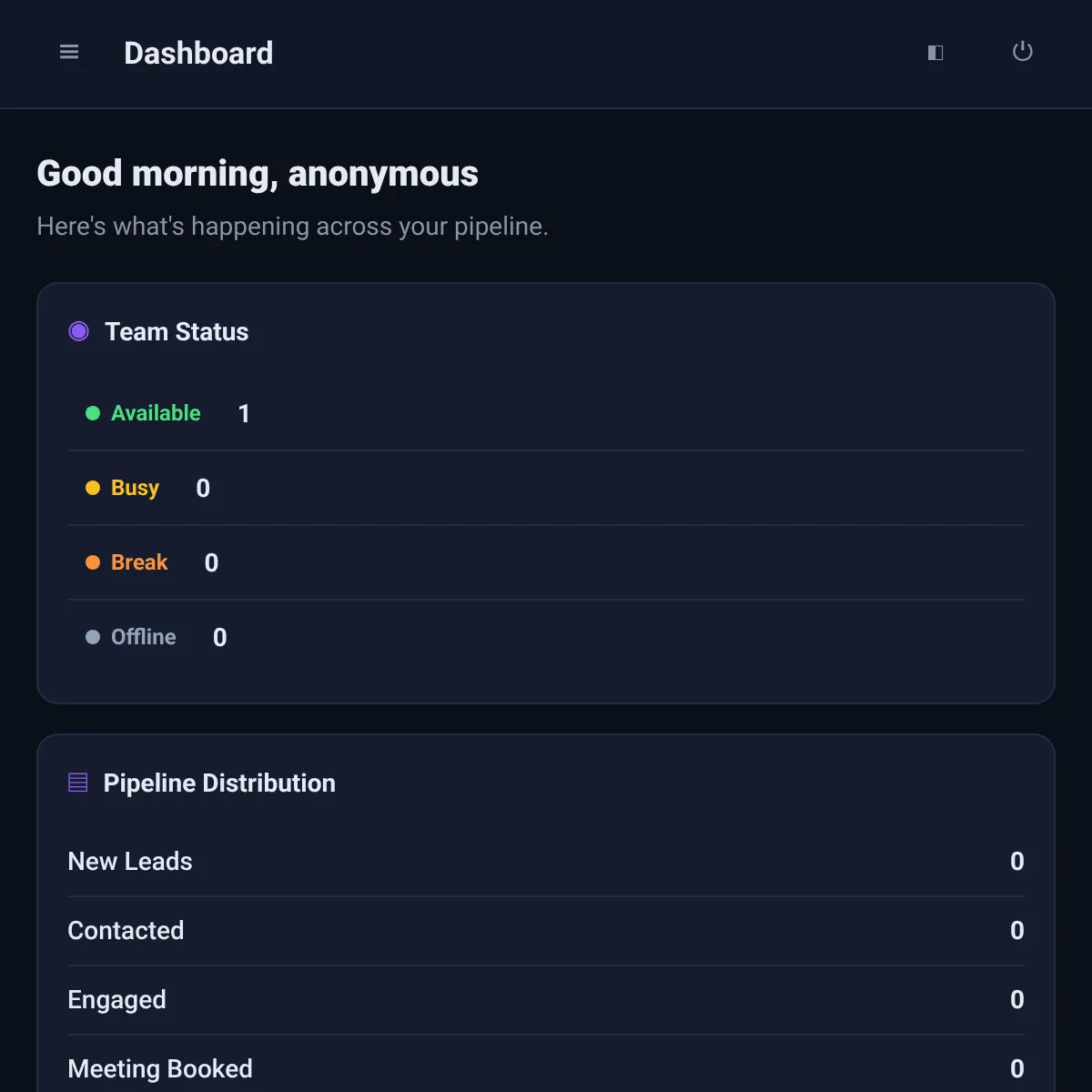This screenshot has width=1092, height=1092.
Task: Open the hamburger navigation menu
Action: 69,53
